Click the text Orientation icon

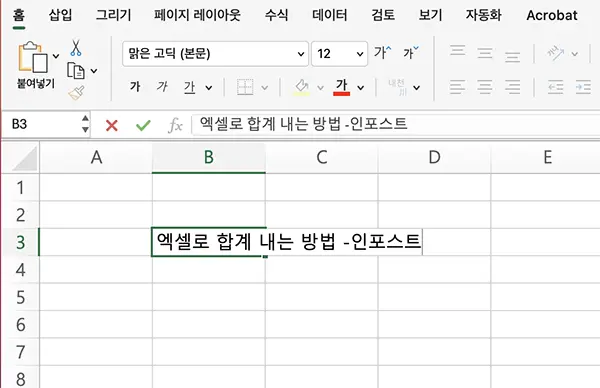point(555,53)
